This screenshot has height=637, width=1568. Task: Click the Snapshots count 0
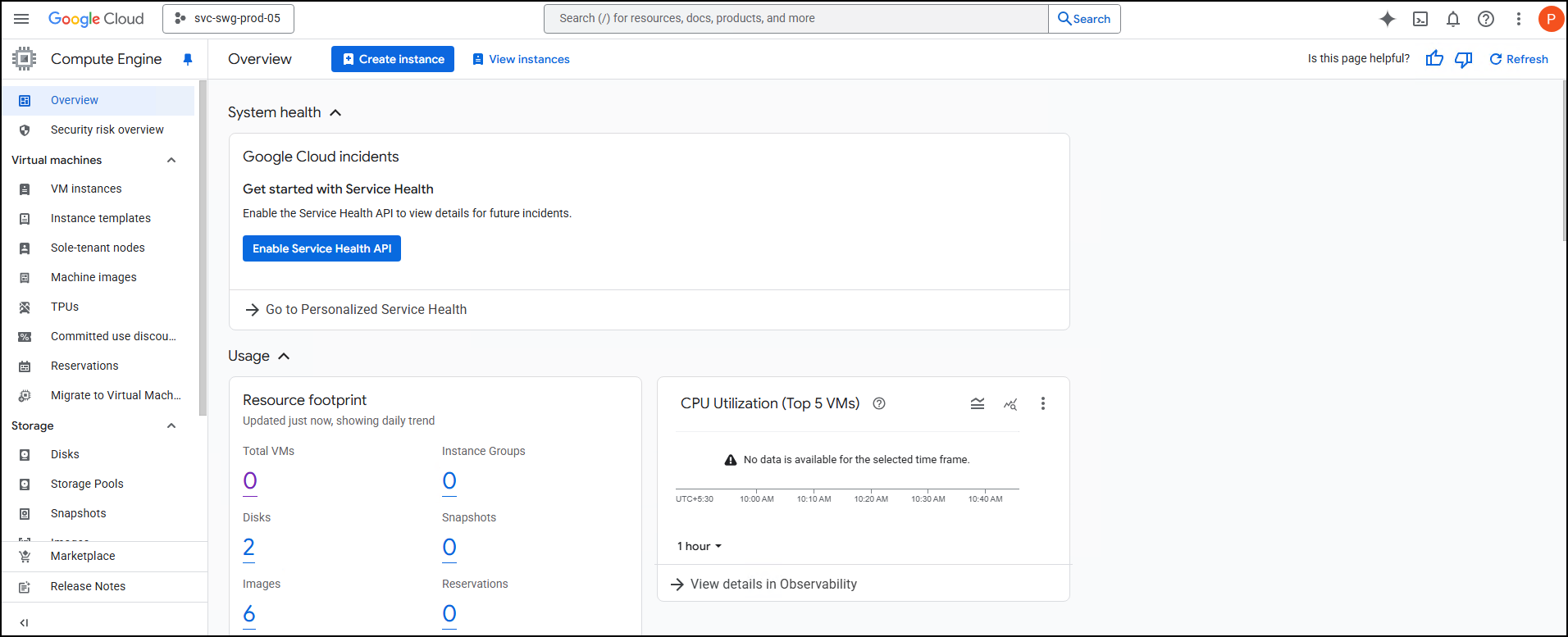coord(449,548)
